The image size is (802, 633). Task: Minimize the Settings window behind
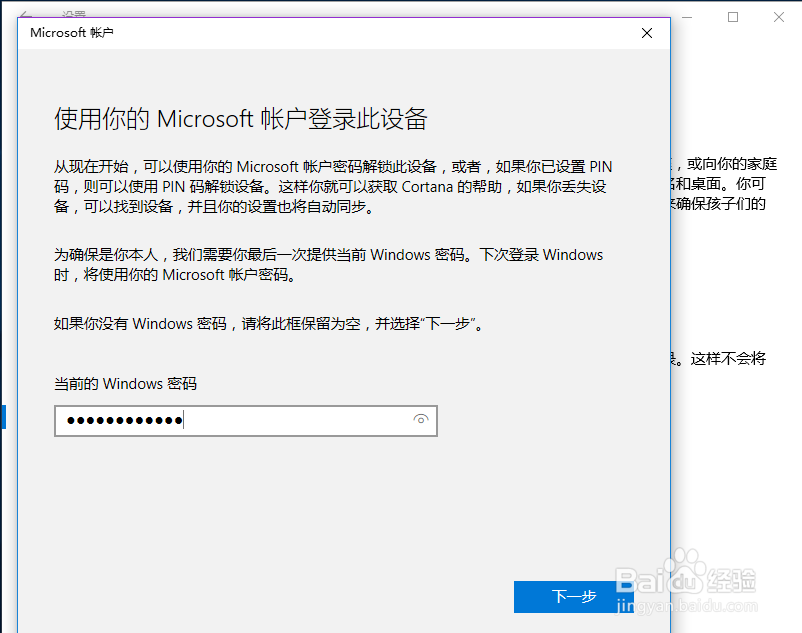pos(687,17)
